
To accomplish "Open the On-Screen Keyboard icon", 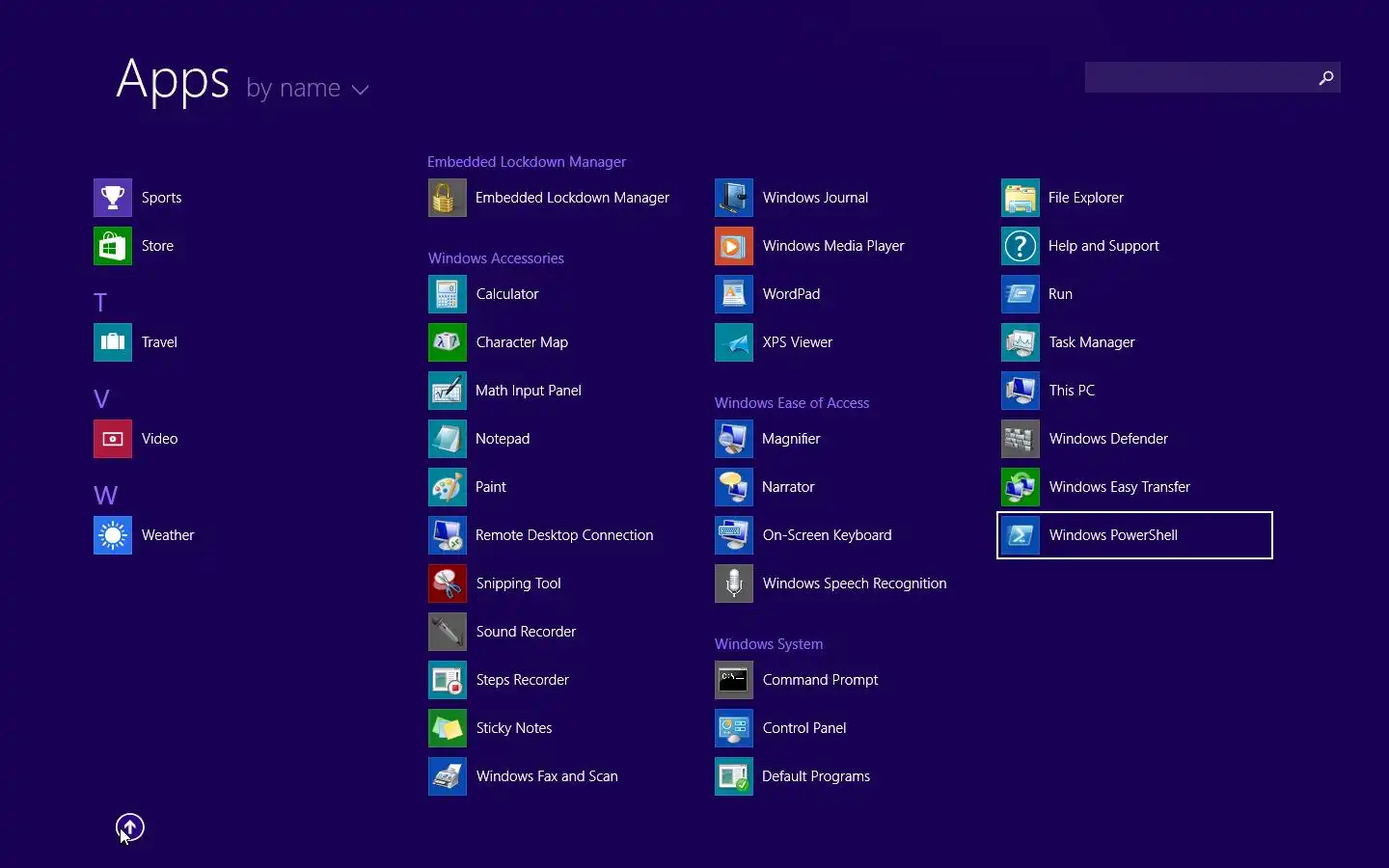I will coord(734,535).
